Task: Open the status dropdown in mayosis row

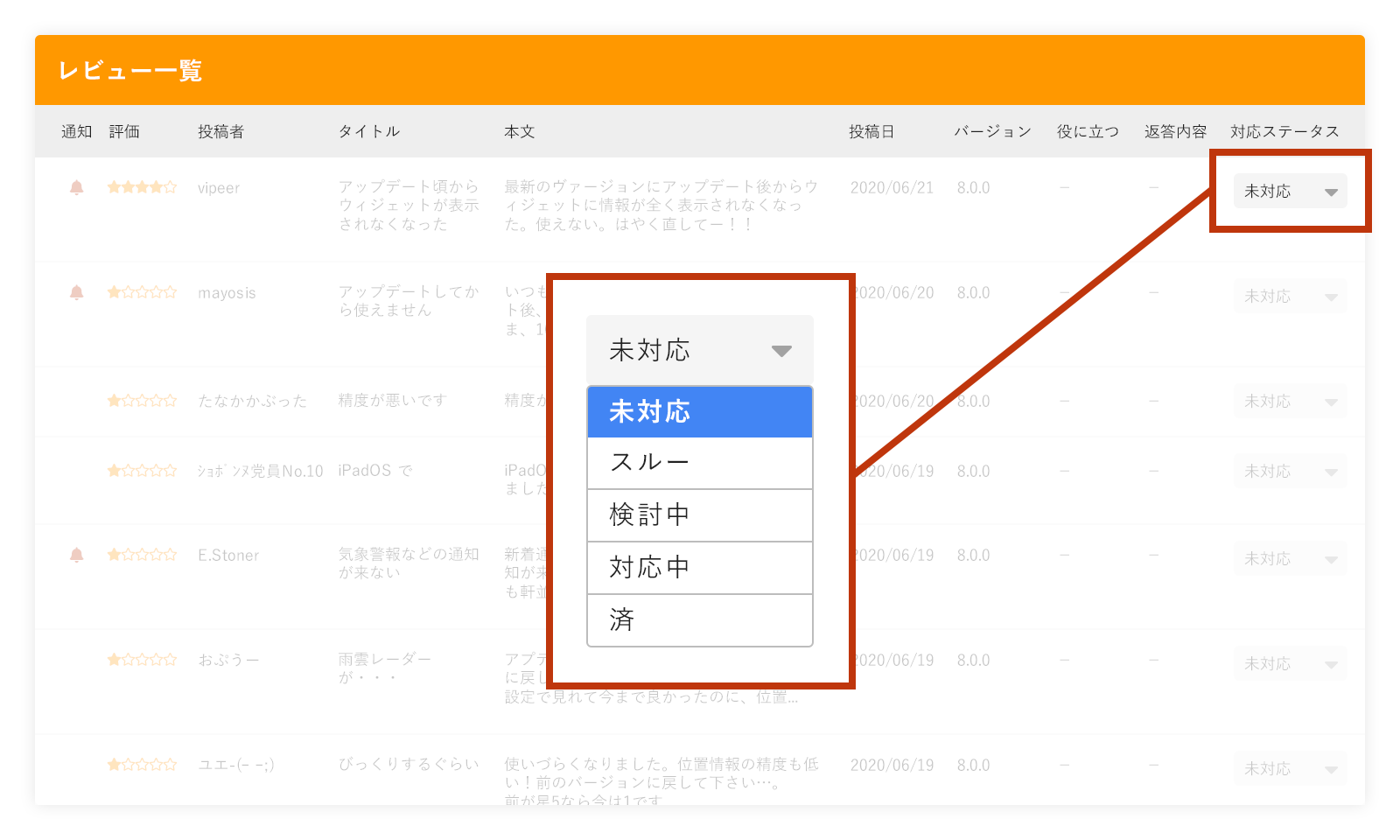Action: coord(1290,297)
